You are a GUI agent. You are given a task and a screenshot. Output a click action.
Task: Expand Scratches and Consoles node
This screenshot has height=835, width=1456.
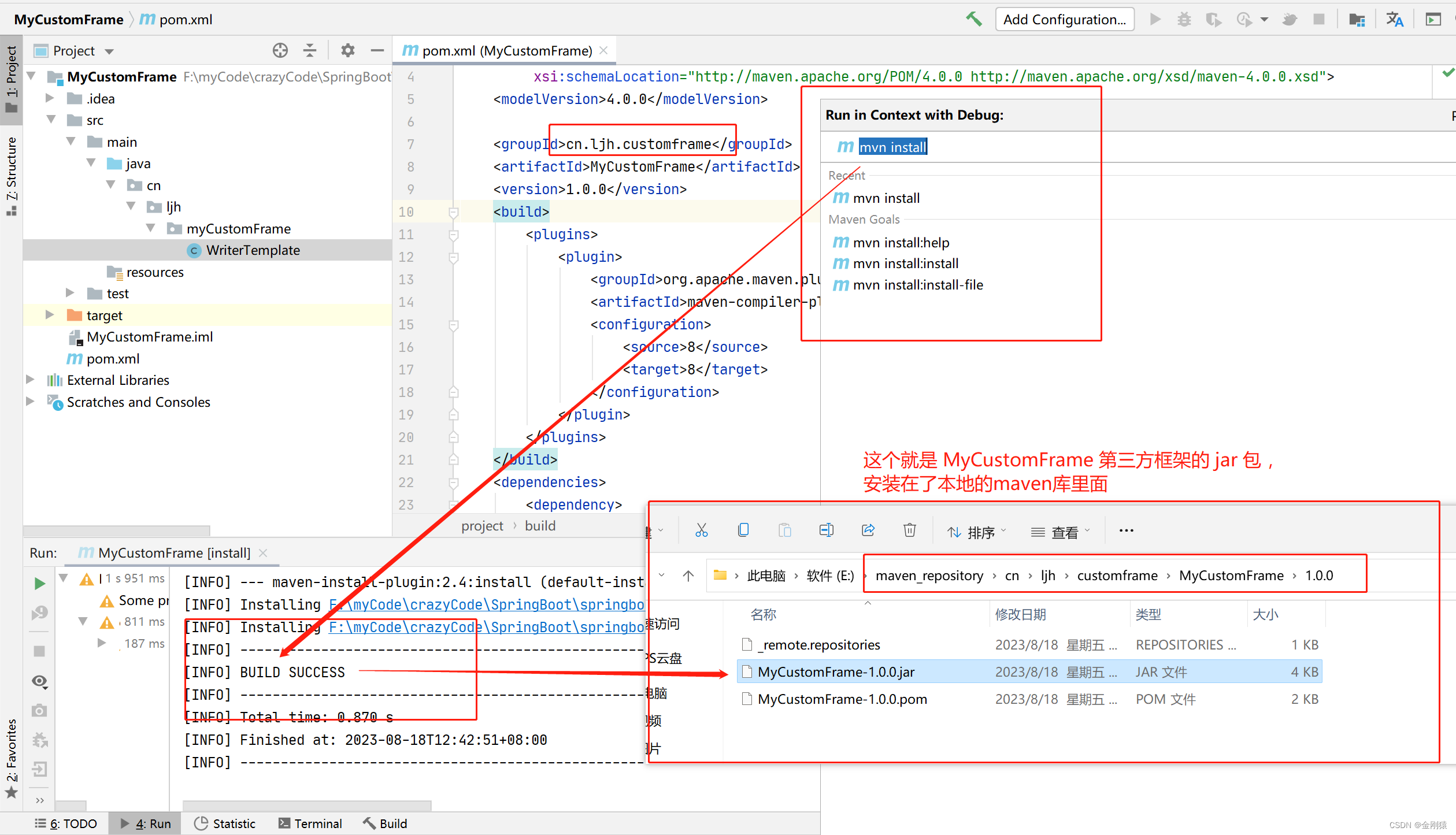(30, 402)
